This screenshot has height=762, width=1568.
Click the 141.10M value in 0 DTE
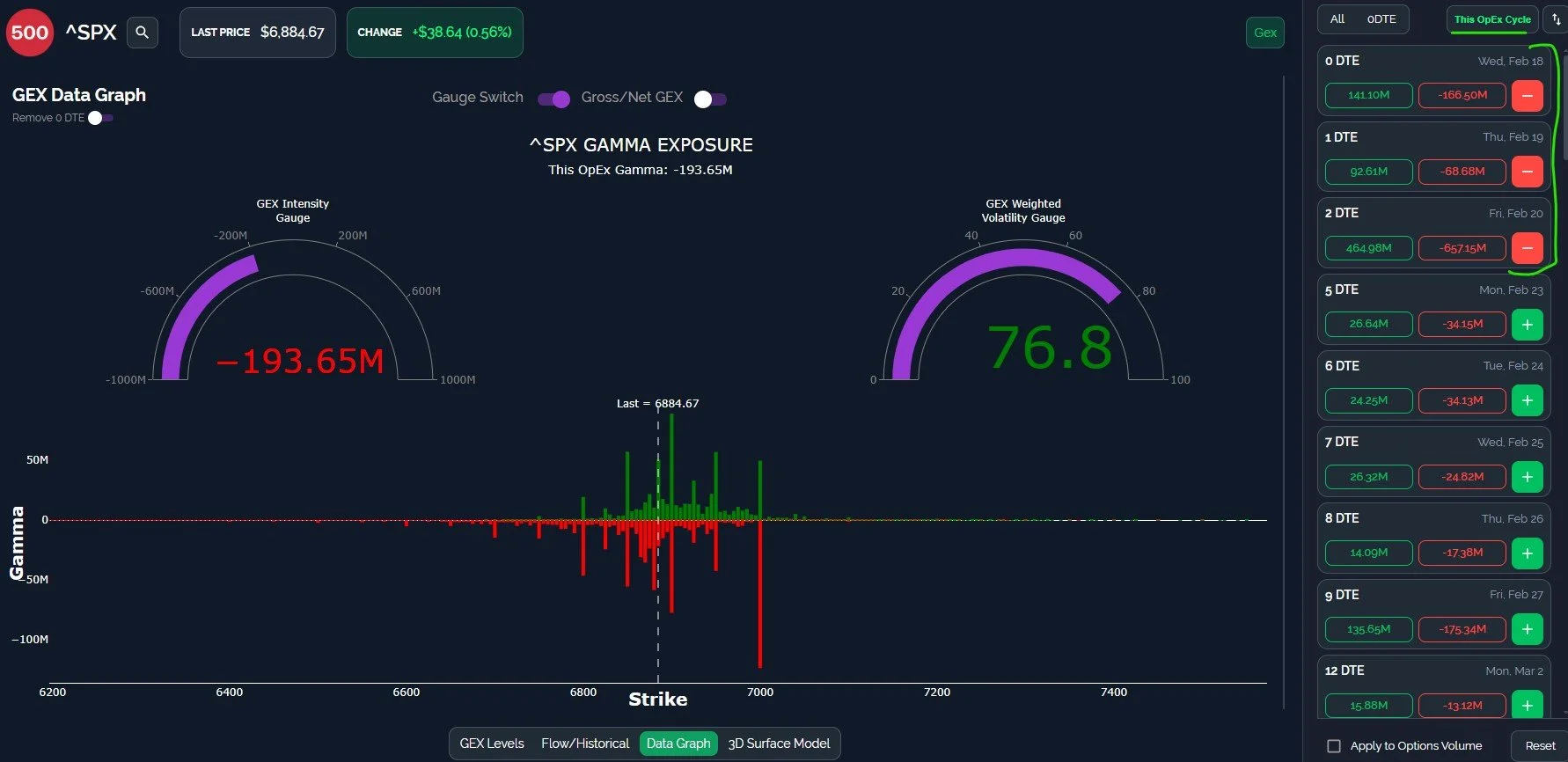click(1369, 95)
